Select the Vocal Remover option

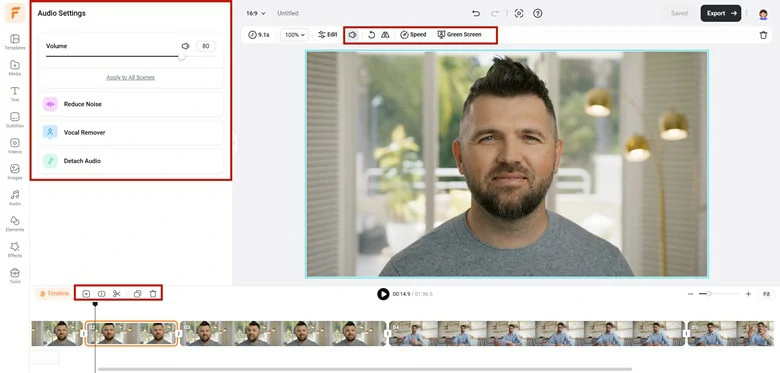[x=130, y=133]
